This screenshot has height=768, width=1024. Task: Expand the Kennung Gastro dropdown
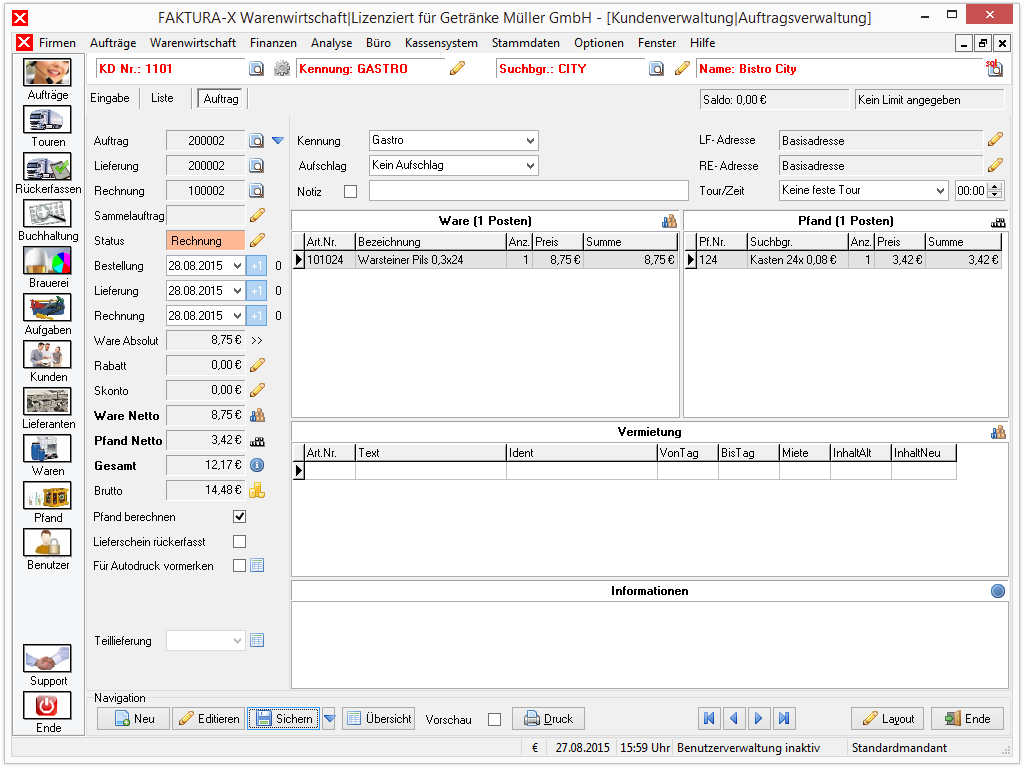click(530, 140)
